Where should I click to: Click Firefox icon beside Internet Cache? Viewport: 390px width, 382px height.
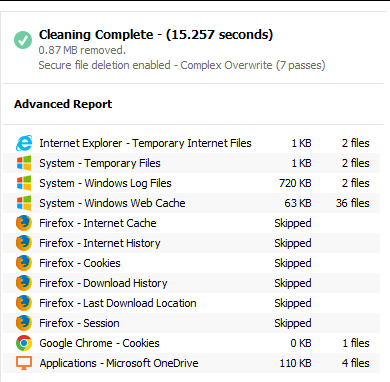(24, 223)
